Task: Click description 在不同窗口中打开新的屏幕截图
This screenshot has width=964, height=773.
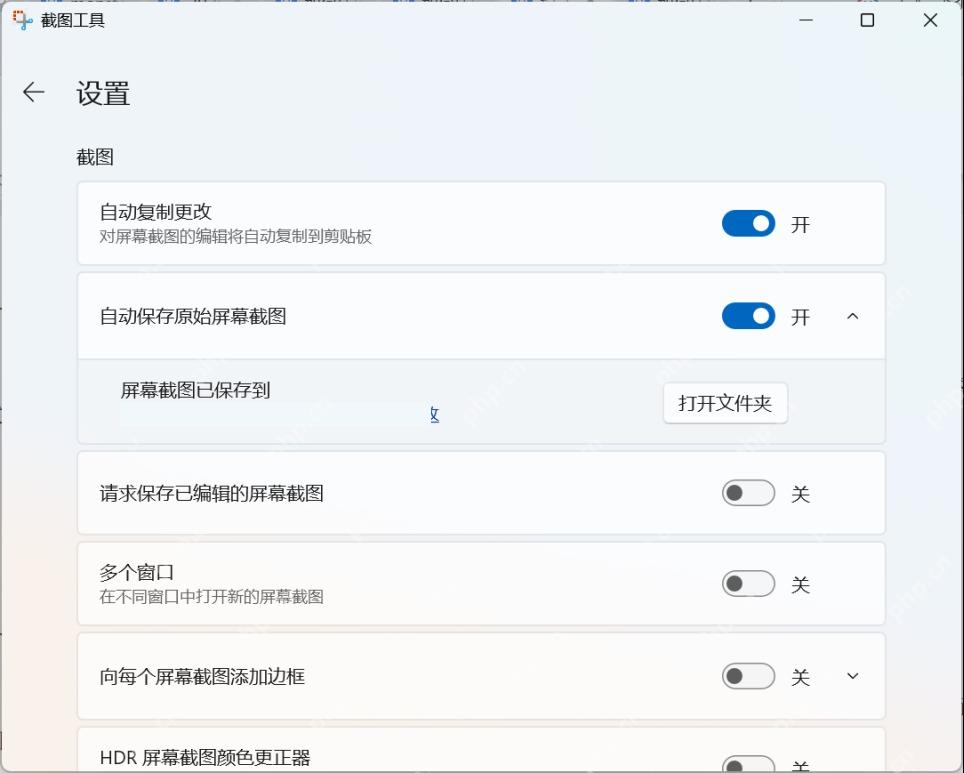Action: tap(211, 597)
